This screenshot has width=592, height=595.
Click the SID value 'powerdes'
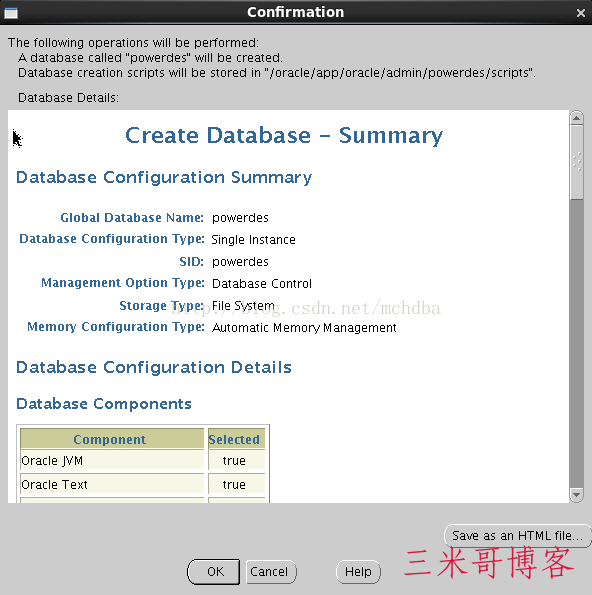[240, 262]
